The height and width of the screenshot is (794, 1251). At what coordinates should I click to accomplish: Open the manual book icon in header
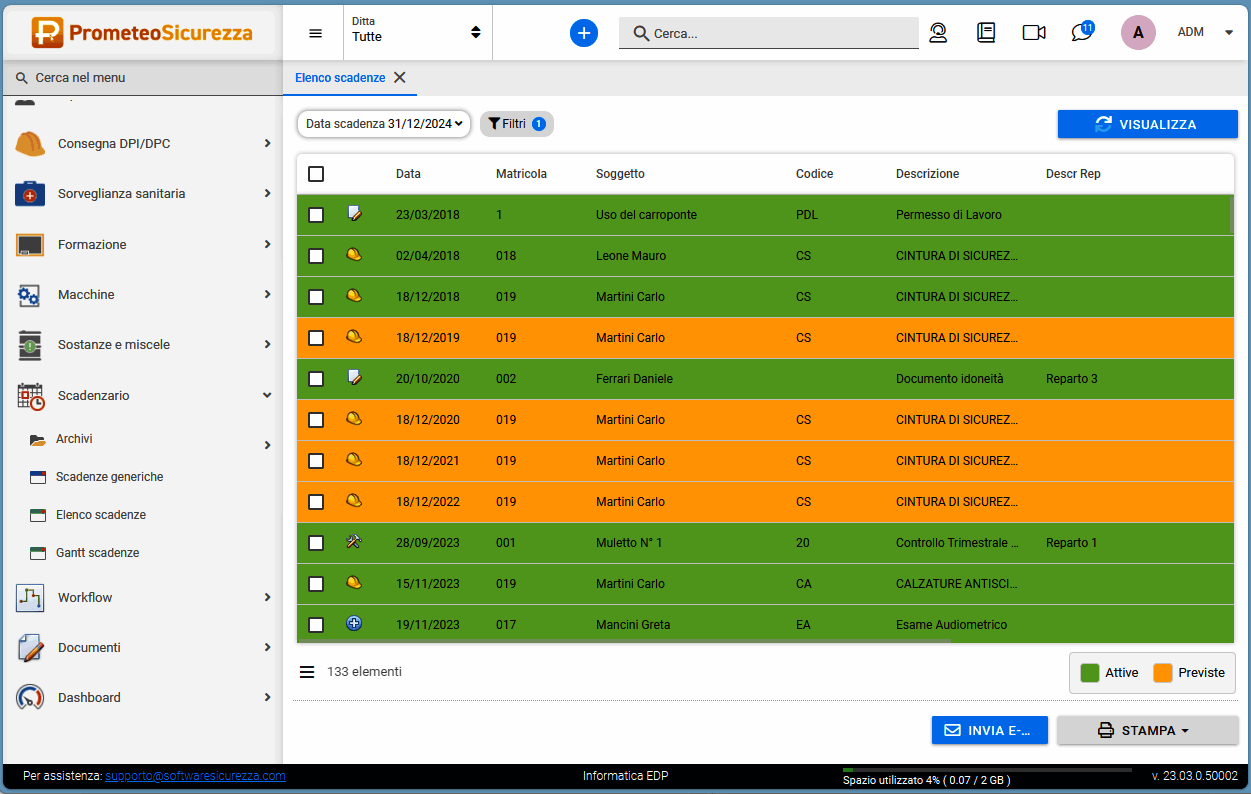(x=986, y=33)
